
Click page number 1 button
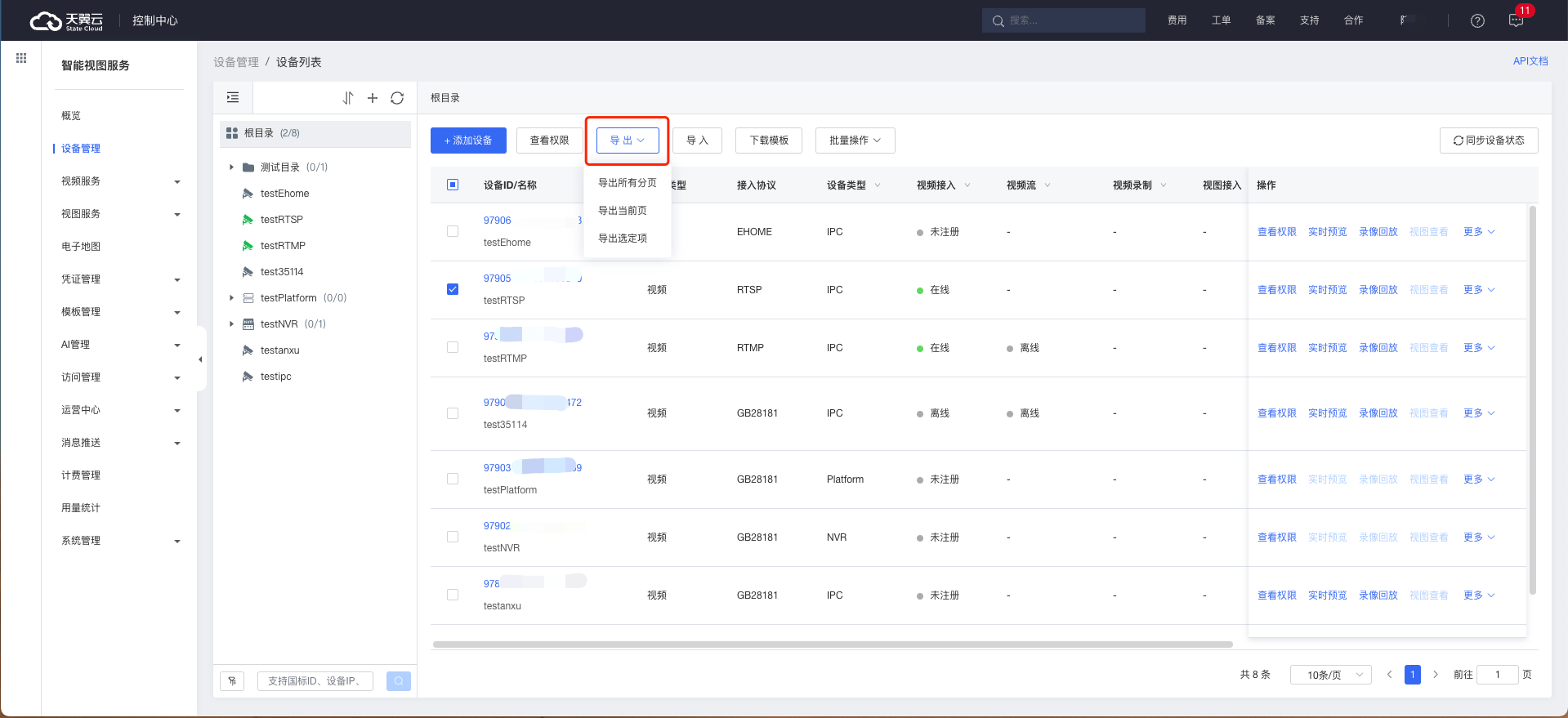(1413, 675)
